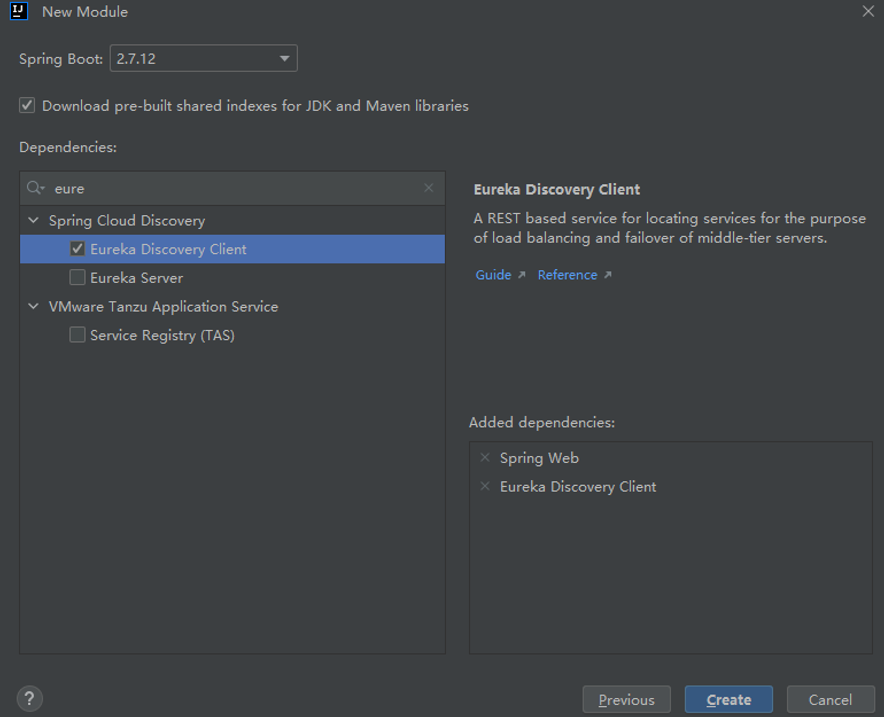Screen dimensions: 884x717
Task: Click the search magnifier icon in dependencies
Action: click(36, 188)
